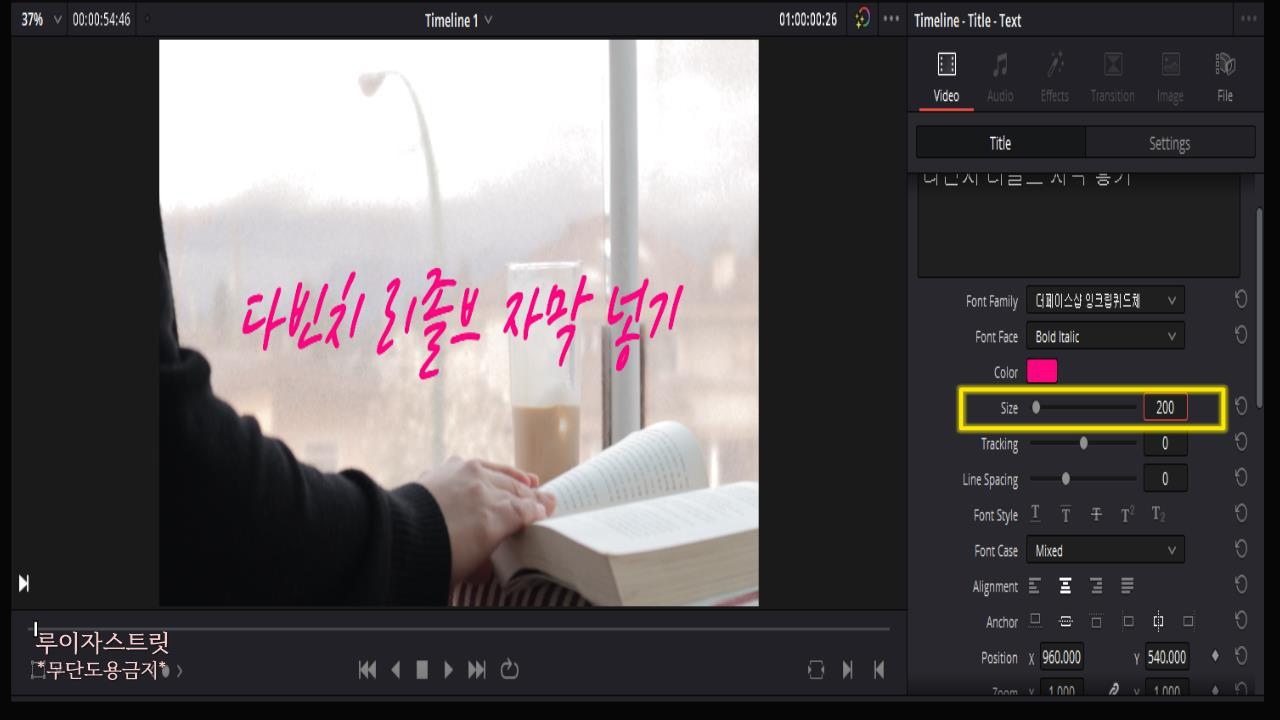Toggle underline font style
This screenshot has width=1280, height=720.
pyautogui.click(x=1035, y=514)
